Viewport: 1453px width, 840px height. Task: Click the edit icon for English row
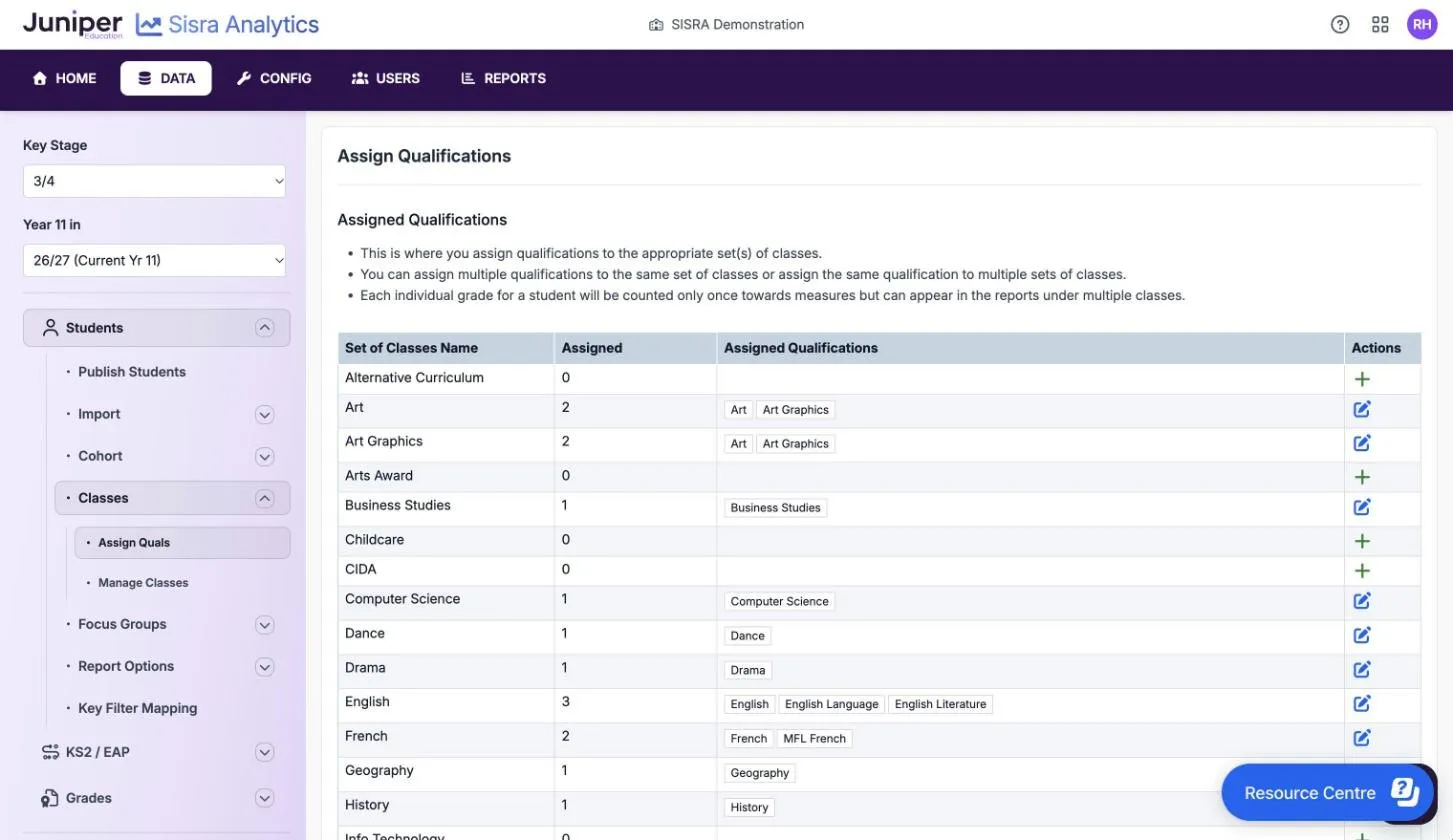pyautogui.click(x=1361, y=704)
